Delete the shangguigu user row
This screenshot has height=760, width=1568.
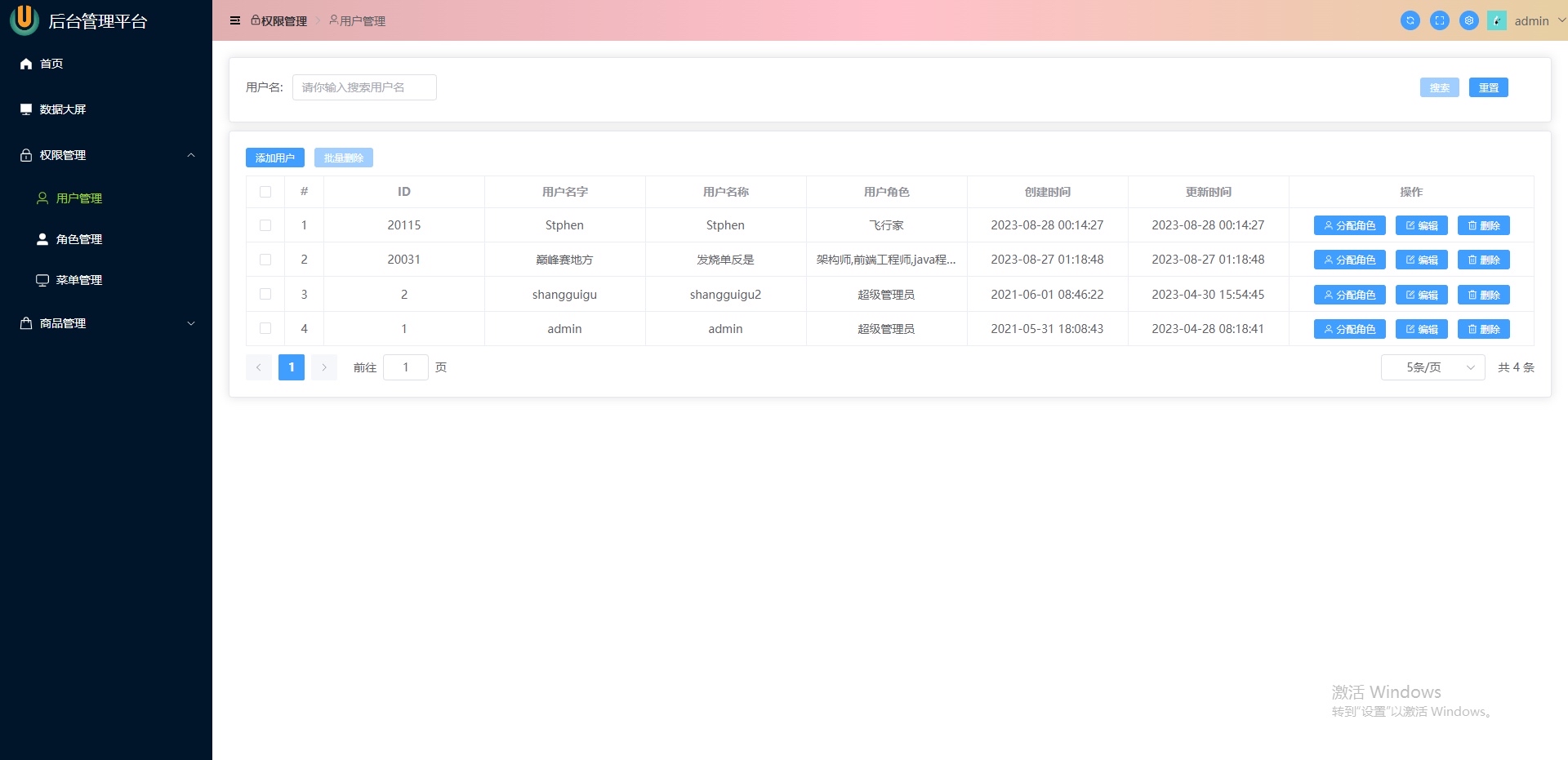(x=1483, y=295)
